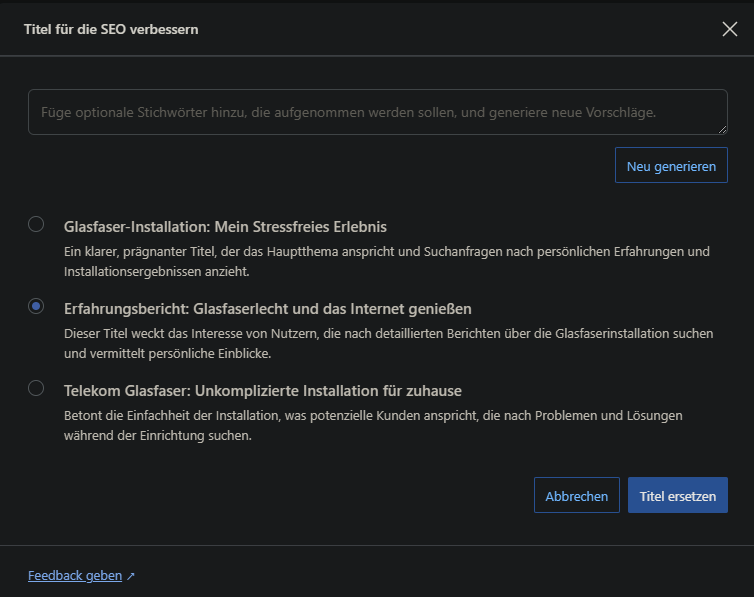This screenshot has width=754, height=597.
Task: Confirm with the Titel ersetzen button
Action: 677,496
